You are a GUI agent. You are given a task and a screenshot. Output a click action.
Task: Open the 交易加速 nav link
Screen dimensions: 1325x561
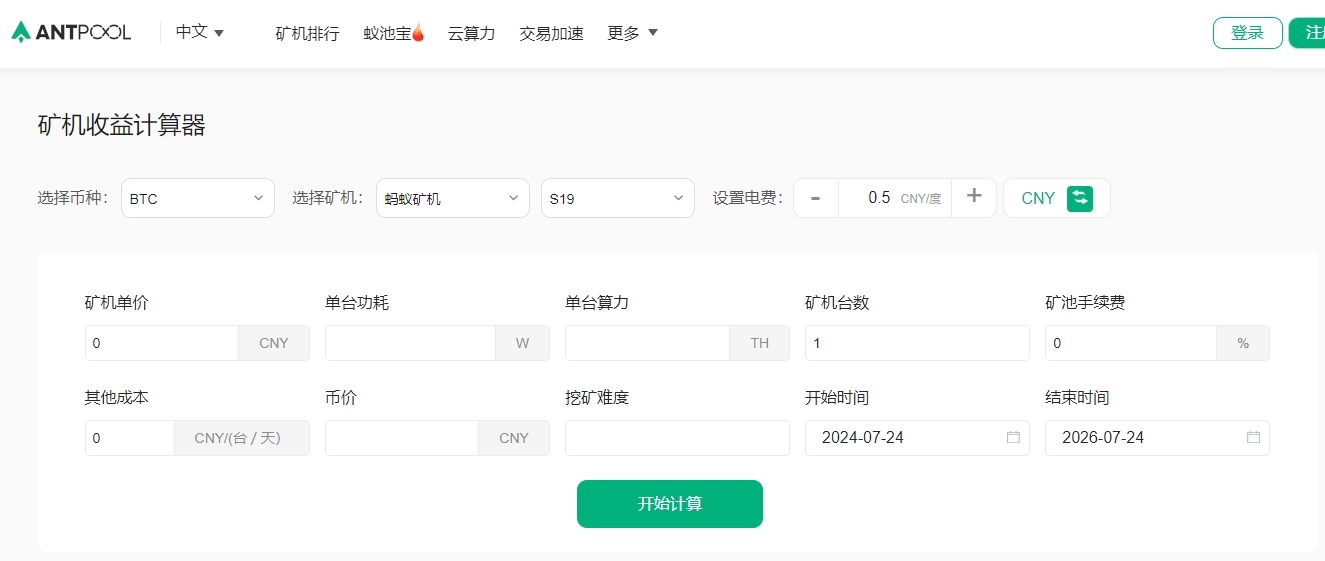(x=551, y=33)
